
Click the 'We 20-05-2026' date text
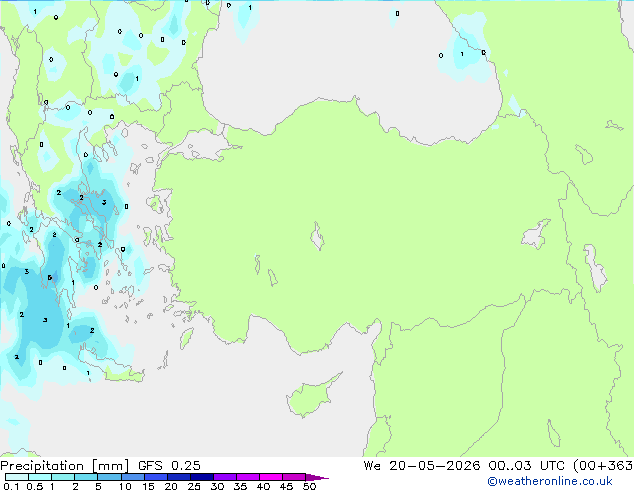pos(422,466)
